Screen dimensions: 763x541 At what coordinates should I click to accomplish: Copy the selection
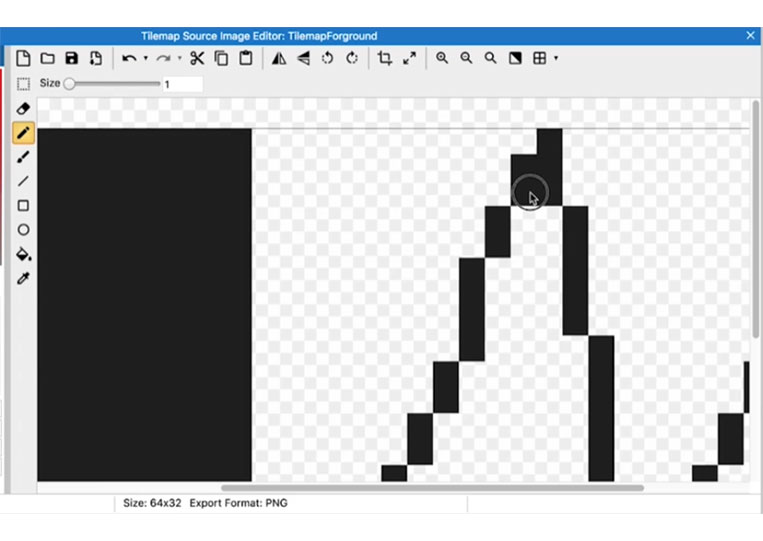(221, 58)
